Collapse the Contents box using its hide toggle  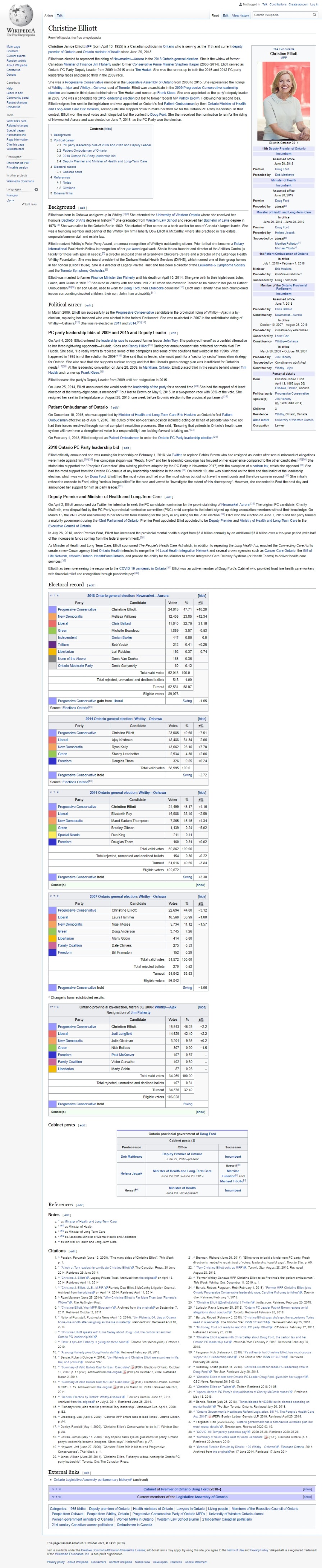[108, 128]
